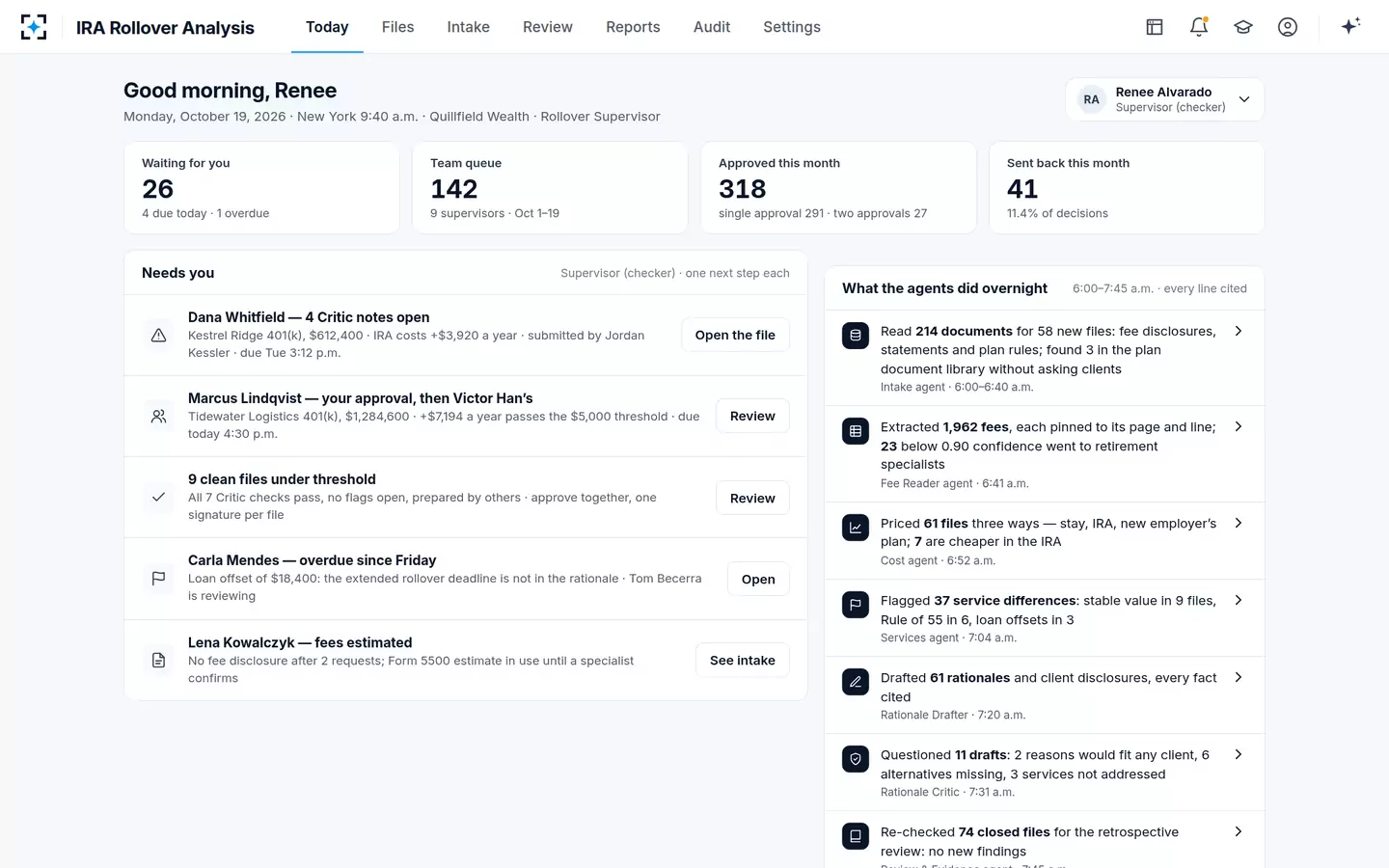The image size is (1389, 868).
Task: Open the AI sparkle assistant icon
Action: pyautogui.click(x=1350, y=26)
